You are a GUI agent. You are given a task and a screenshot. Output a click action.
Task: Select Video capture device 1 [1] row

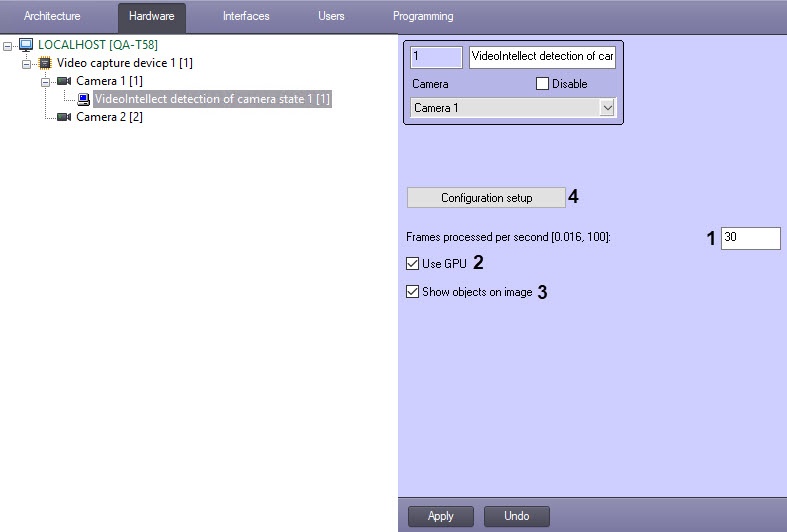pyautogui.click(x=124, y=63)
